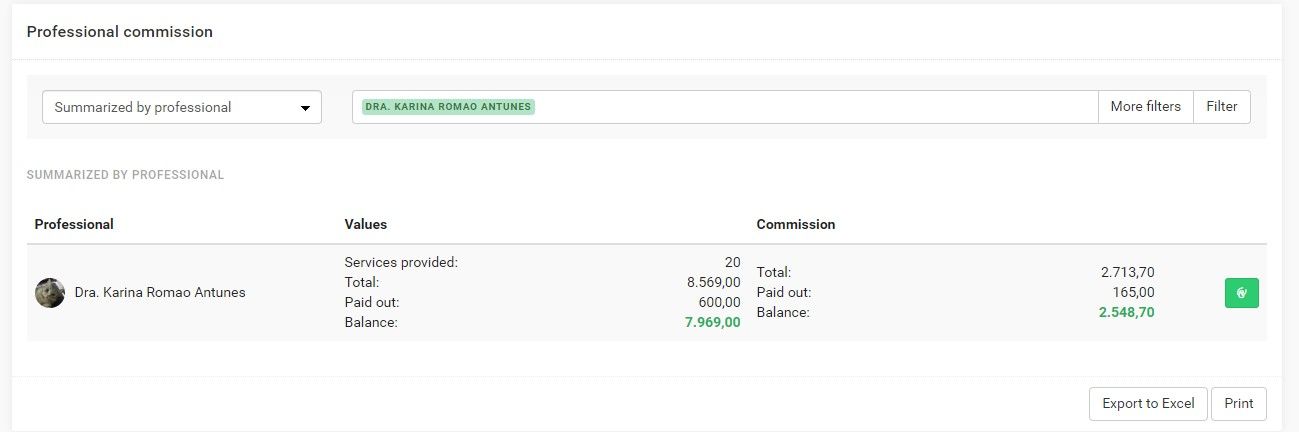Image resolution: width=1299 pixels, height=432 pixels.
Task: Select the Dra. Karina Romao Antunes row name
Action: click(x=160, y=293)
